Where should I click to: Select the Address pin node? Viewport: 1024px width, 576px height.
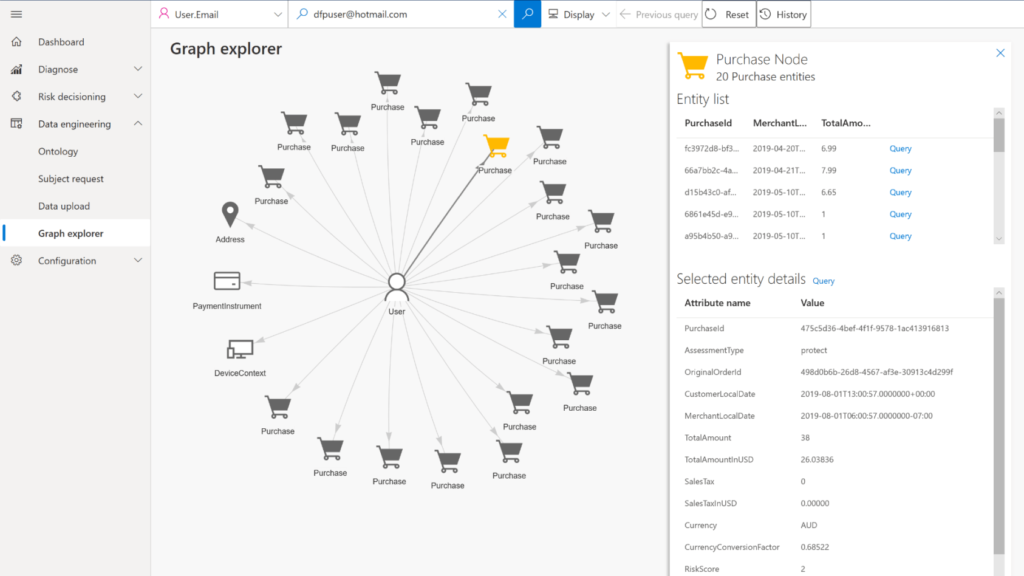(x=230, y=214)
